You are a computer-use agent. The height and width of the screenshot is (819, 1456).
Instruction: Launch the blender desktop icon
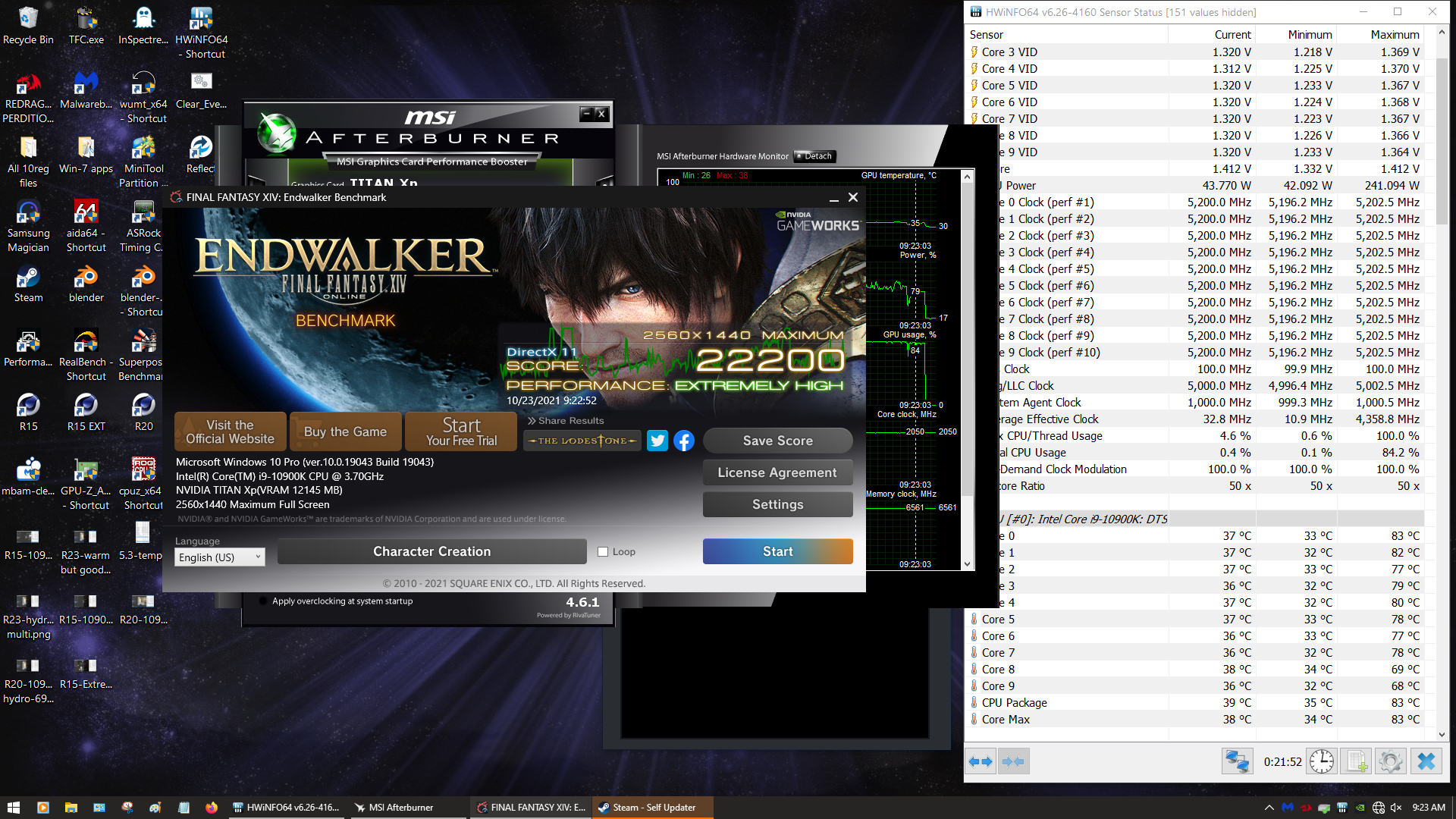pos(86,284)
